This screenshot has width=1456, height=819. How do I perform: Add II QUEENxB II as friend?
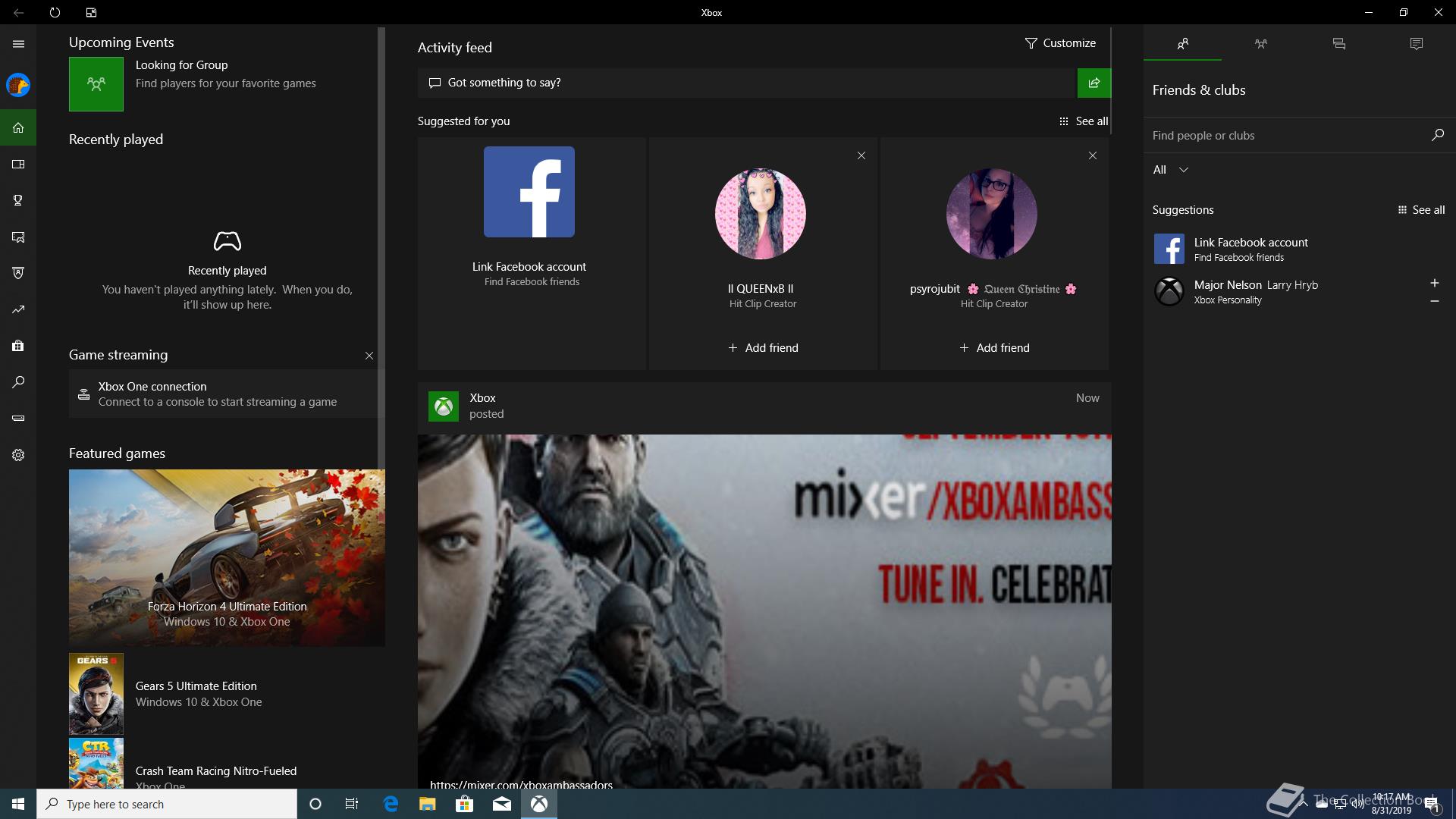coord(763,348)
